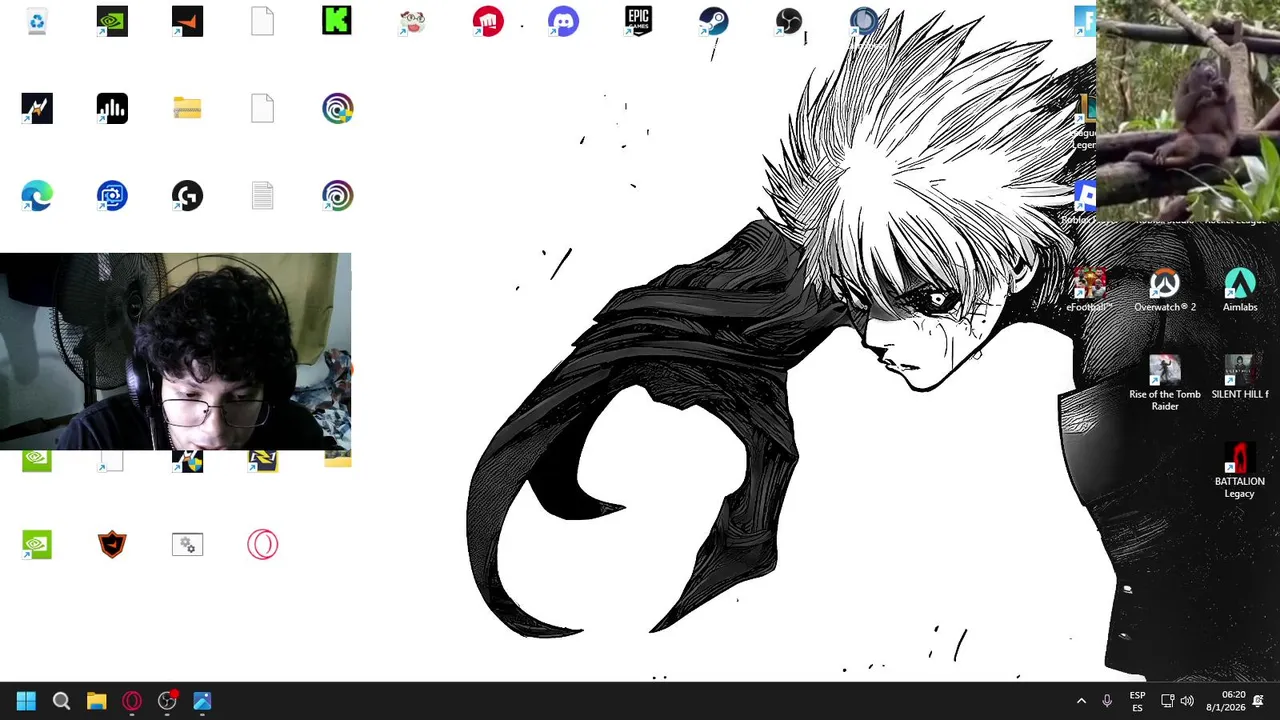This screenshot has height=720, width=1280.
Task: Open the Steam desktop shortcut
Action: 713,21
